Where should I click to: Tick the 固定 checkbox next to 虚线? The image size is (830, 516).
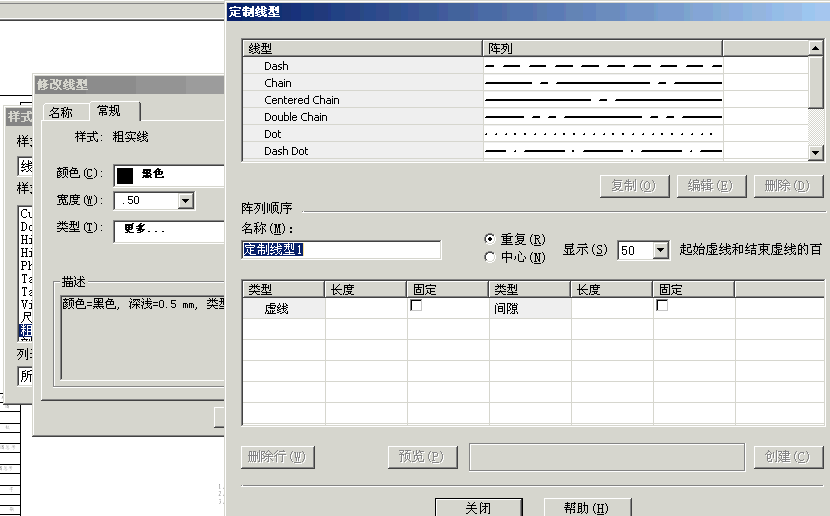pos(417,305)
